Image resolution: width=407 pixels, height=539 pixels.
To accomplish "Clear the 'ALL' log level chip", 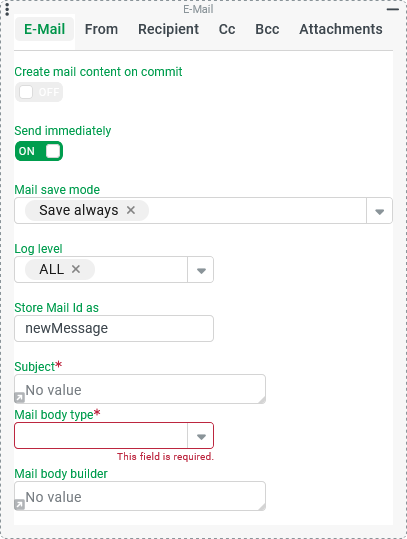I will 76,269.
